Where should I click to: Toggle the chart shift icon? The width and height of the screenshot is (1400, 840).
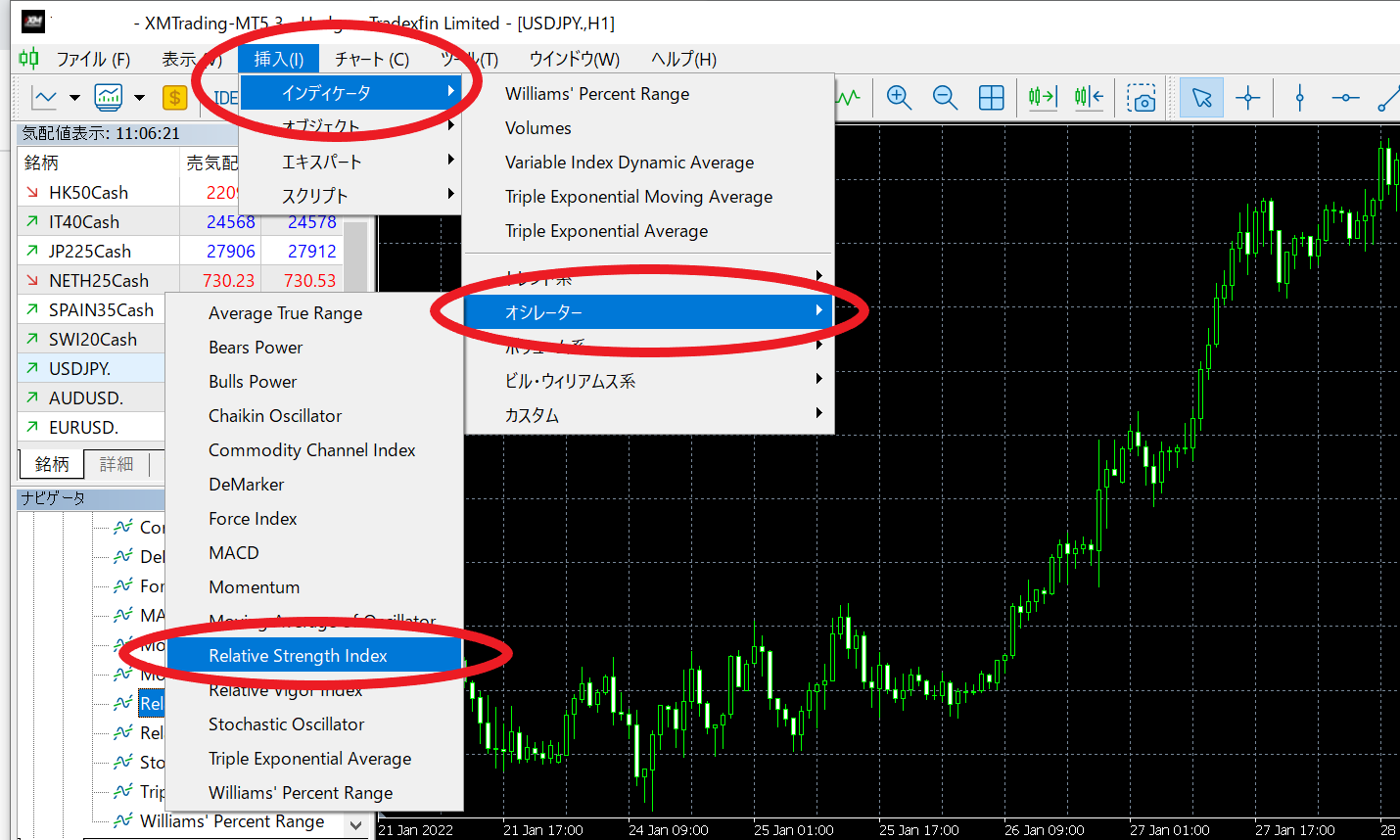pos(1089,97)
